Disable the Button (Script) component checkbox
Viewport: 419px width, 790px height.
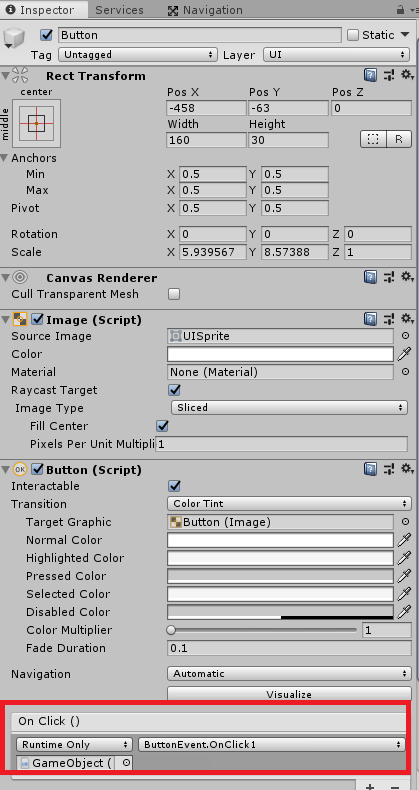tap(37, 470)
